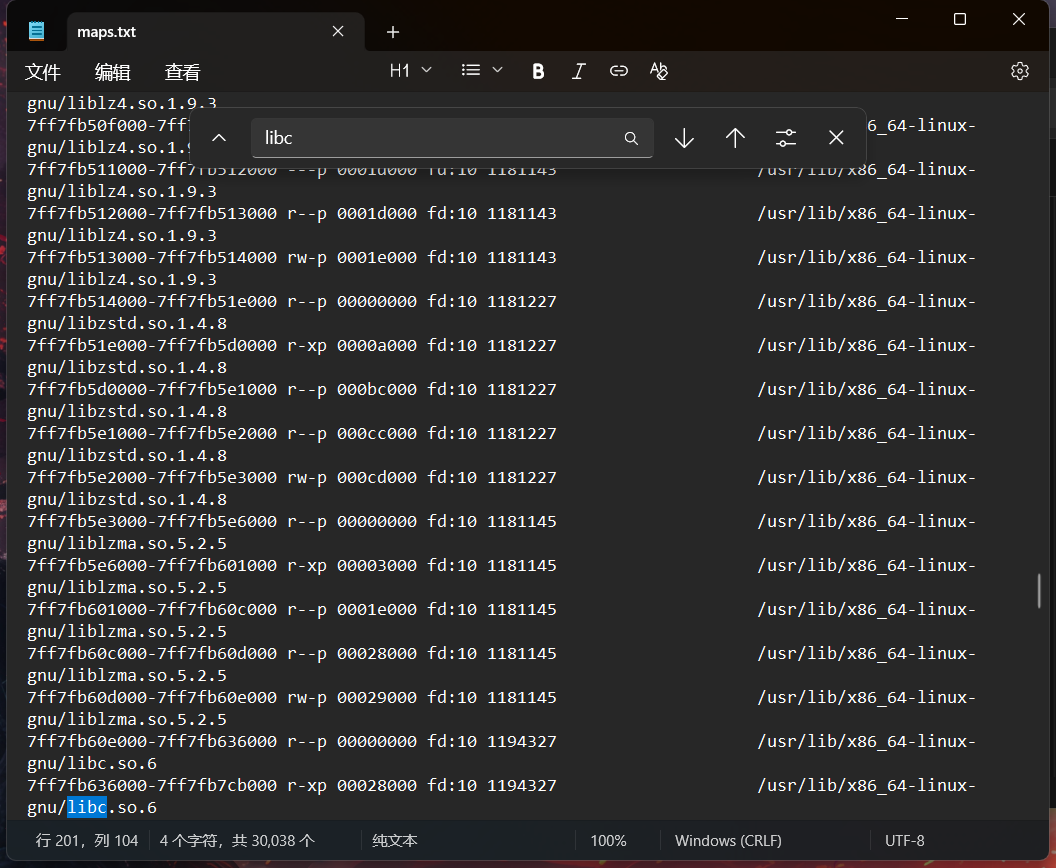Click the magnifier search icon

(631, 138)
